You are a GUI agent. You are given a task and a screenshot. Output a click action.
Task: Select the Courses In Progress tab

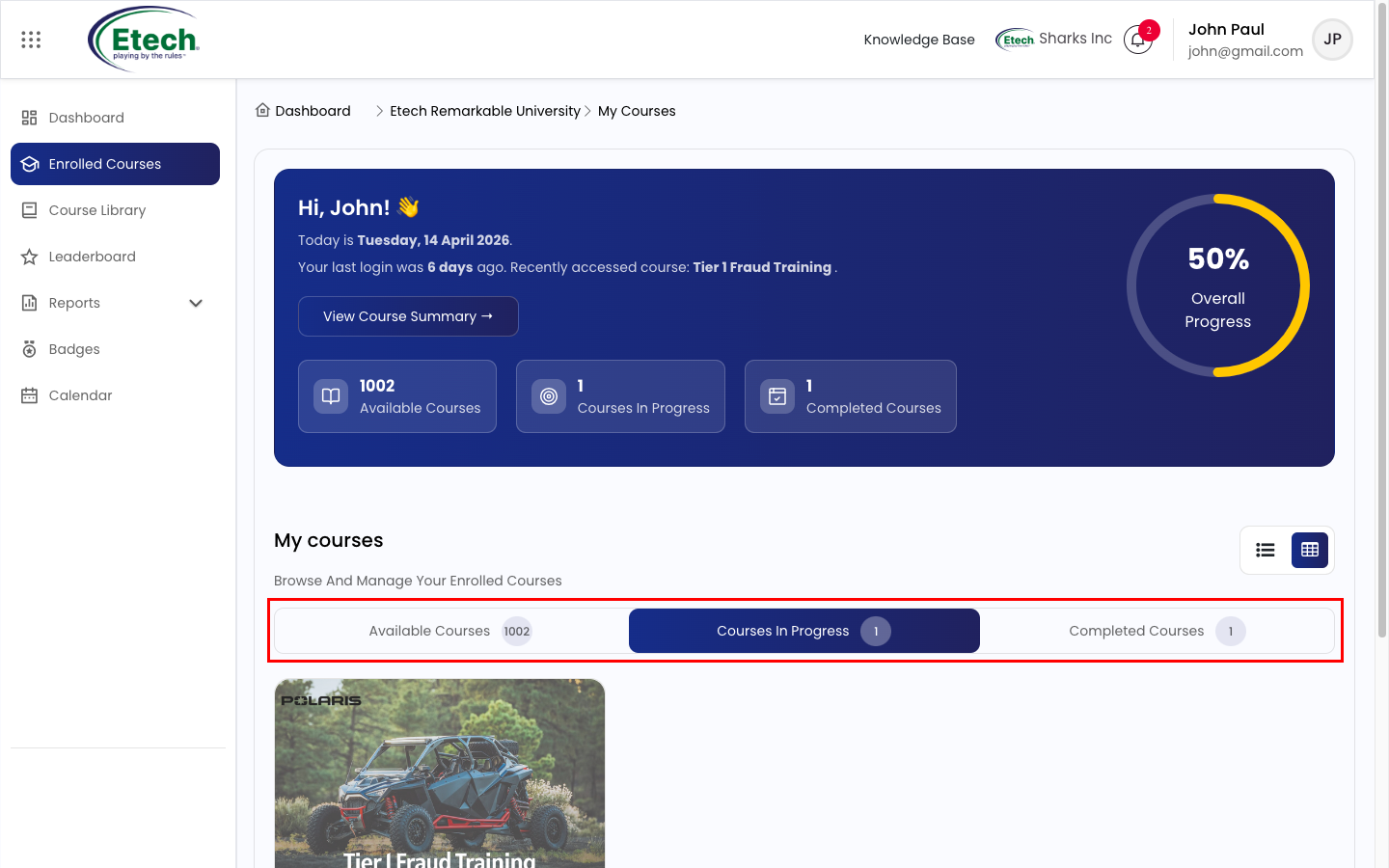804,631
